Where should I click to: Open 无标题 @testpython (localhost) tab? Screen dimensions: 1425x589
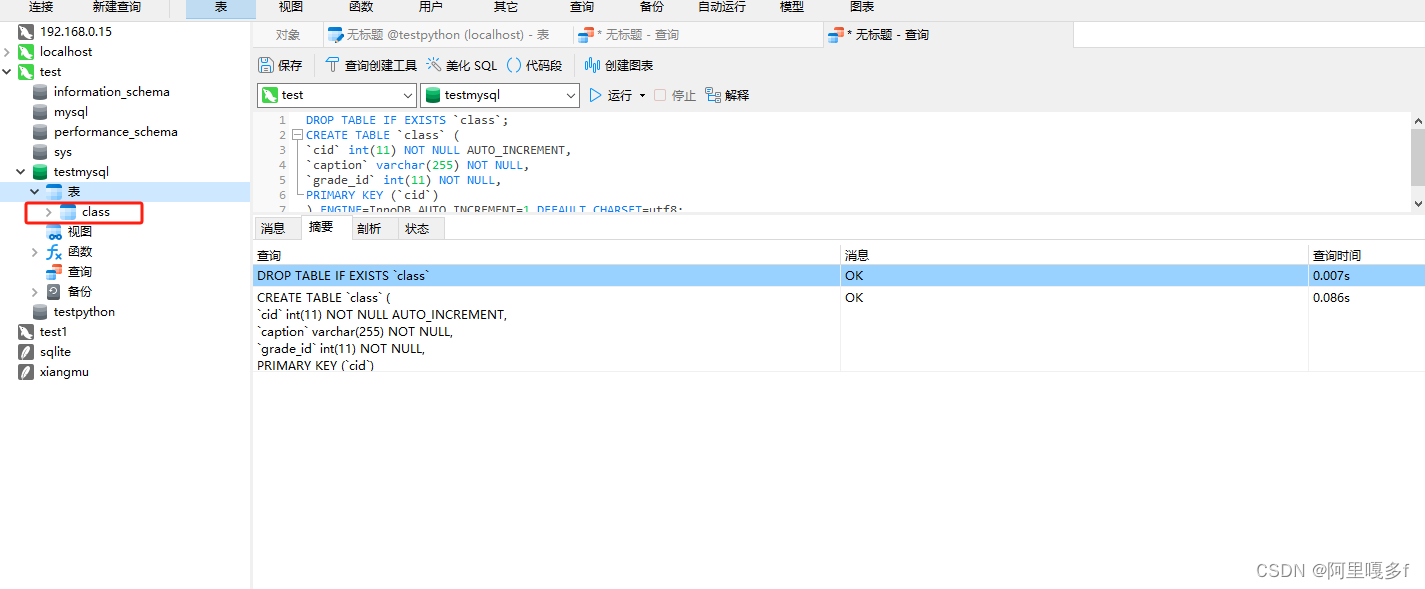click(448, 34)
